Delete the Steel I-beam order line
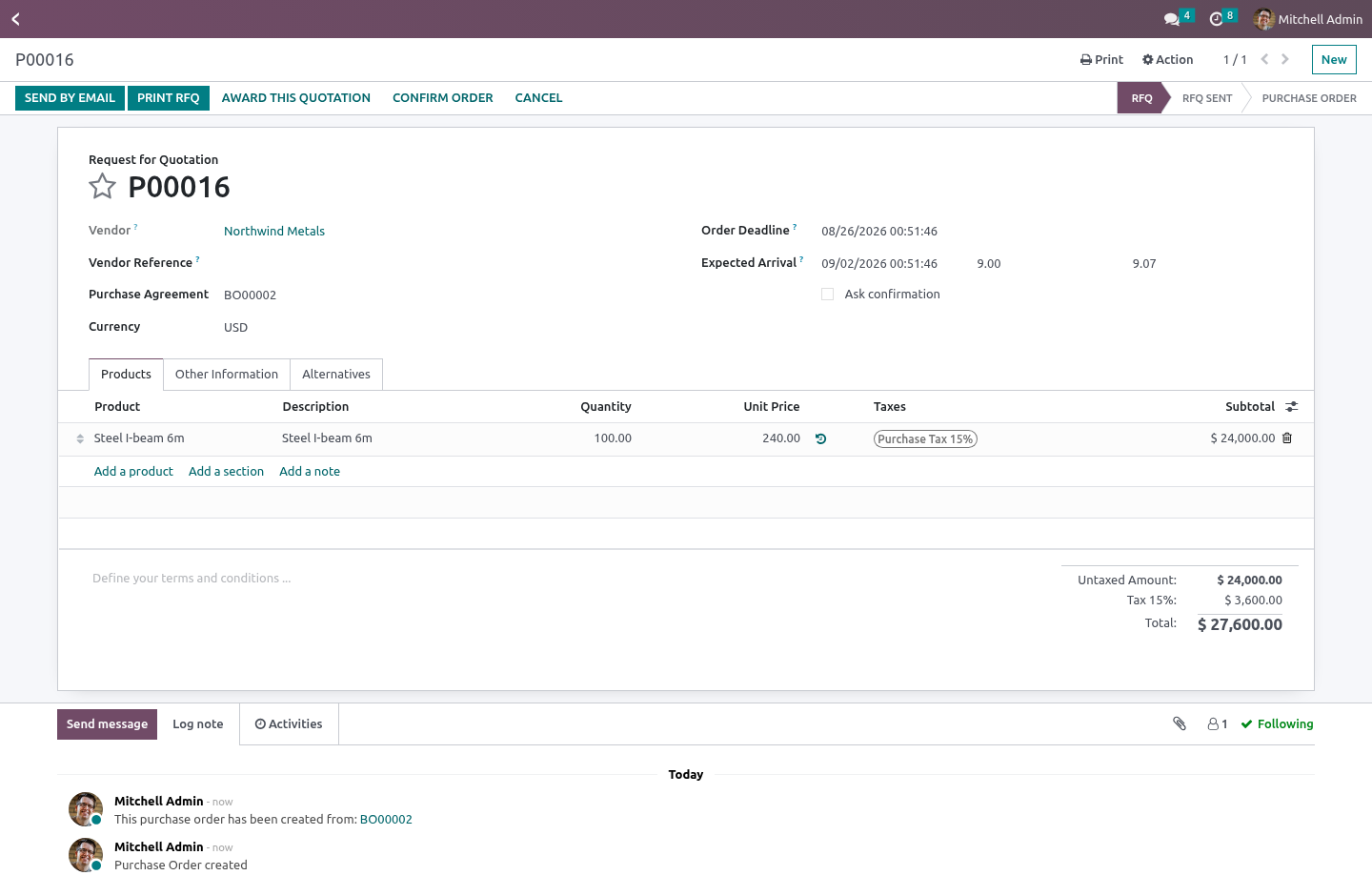Image resolution: width=1372 pixels, height=896 pixels. point(1287,438)
